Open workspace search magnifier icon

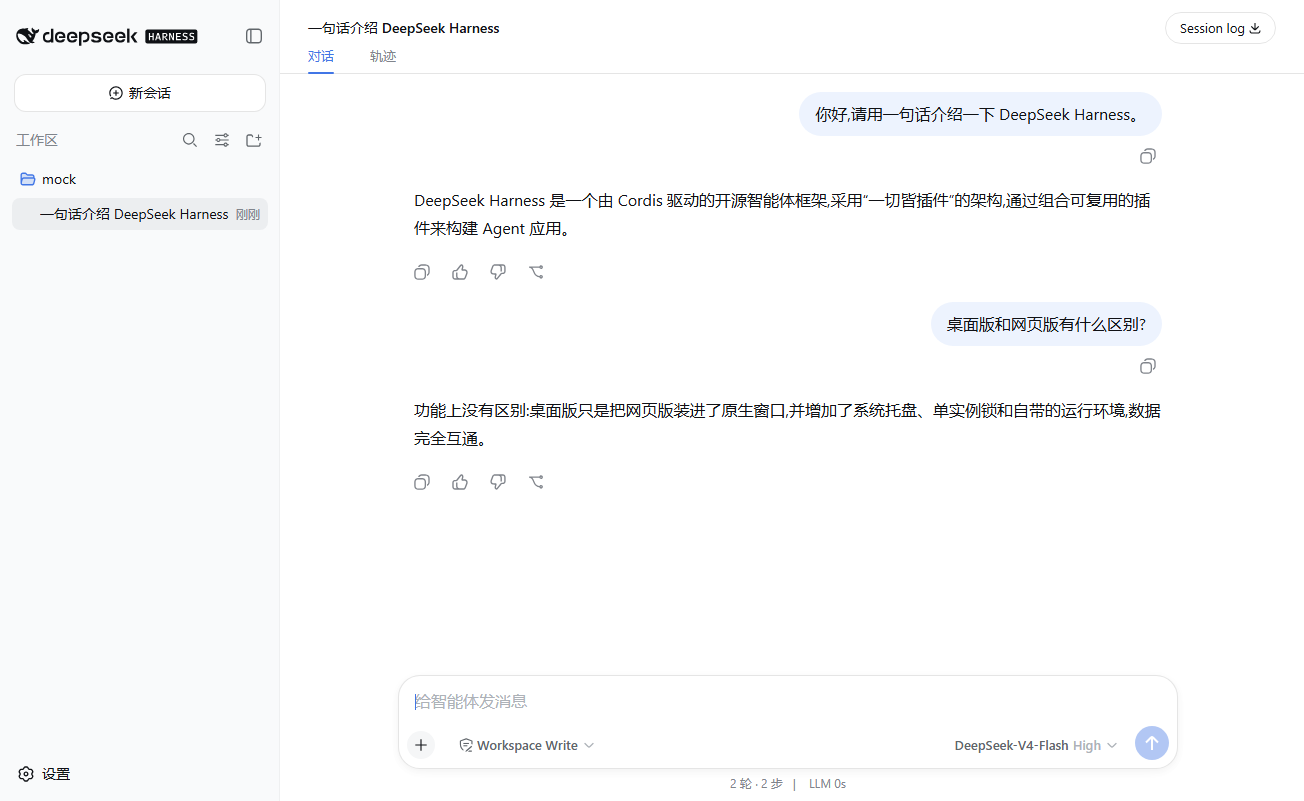tap(190, 140)
